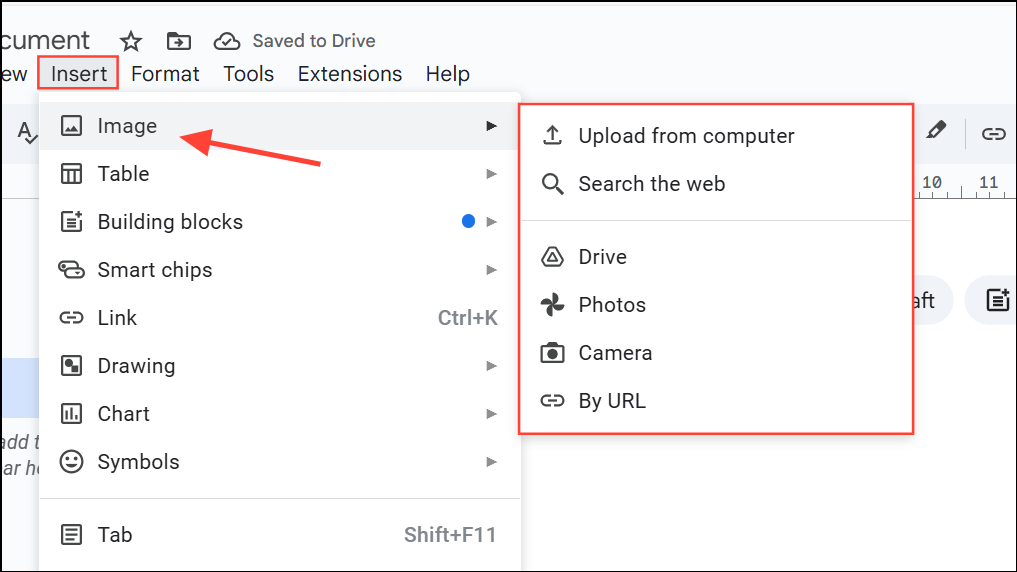Screen dimensions: 1017x572
Task: Click the insert link icon in toolbar
Action: tap(993, 133)
